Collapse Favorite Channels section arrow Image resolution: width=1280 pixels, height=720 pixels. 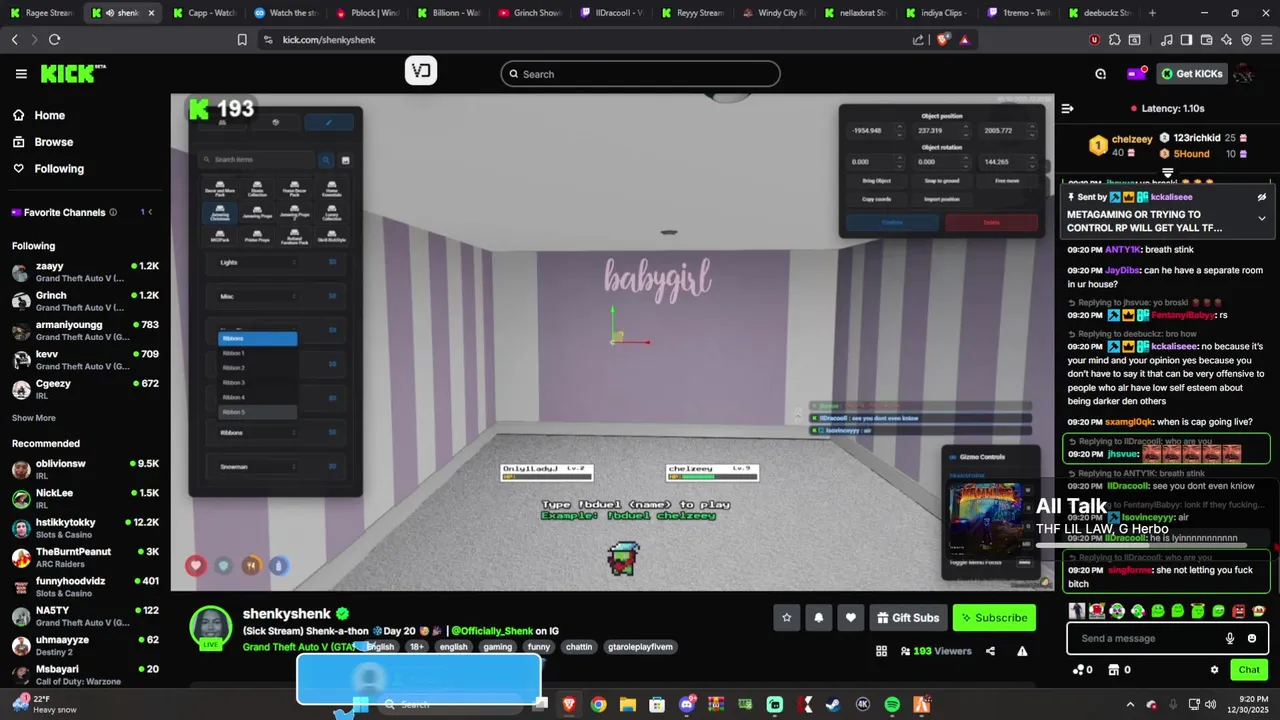pyautogui.click(x=150, y=212)
